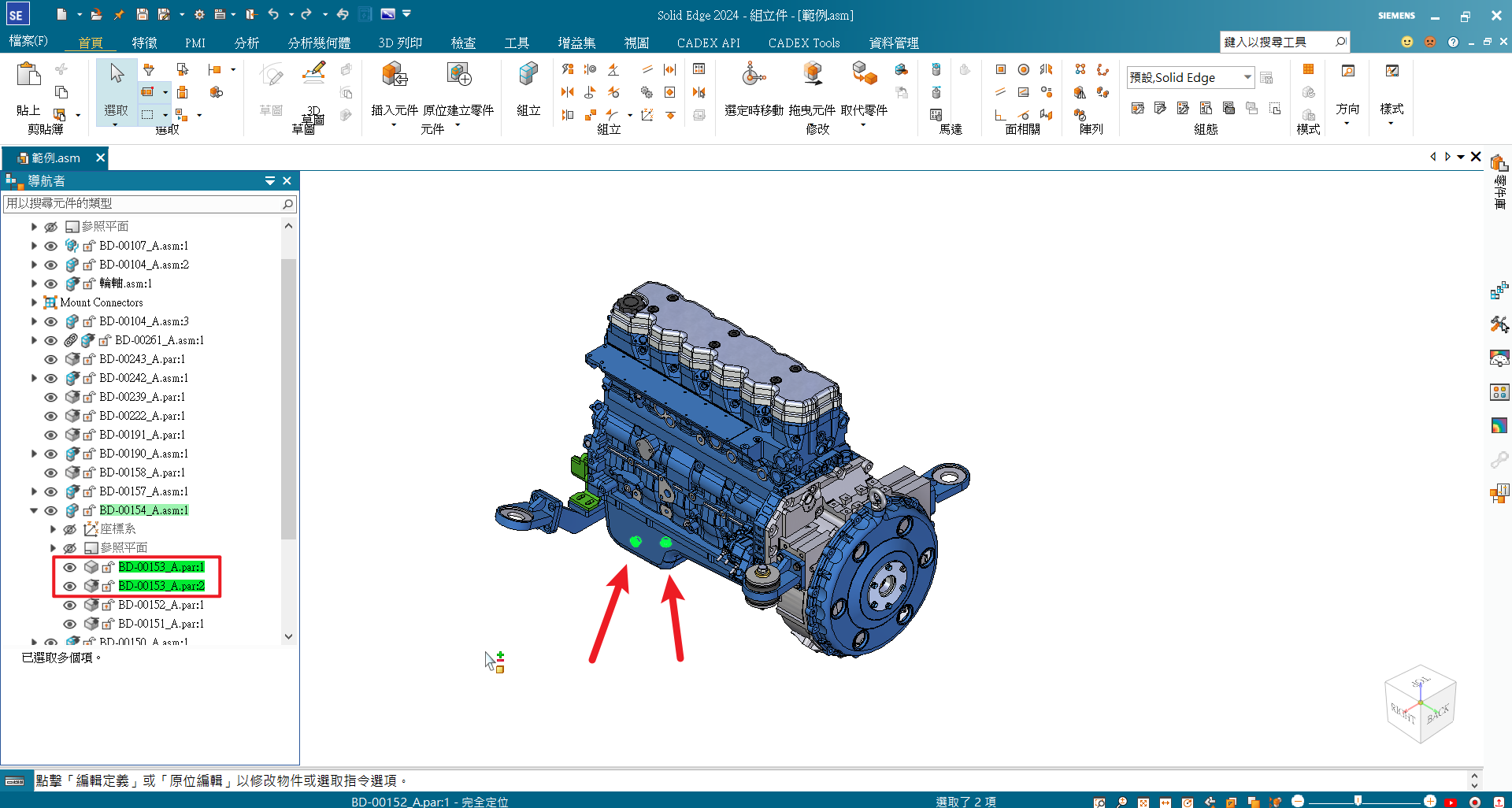Toggle visibility of BD-00243_A.par:1

click(x=51, y=359)
